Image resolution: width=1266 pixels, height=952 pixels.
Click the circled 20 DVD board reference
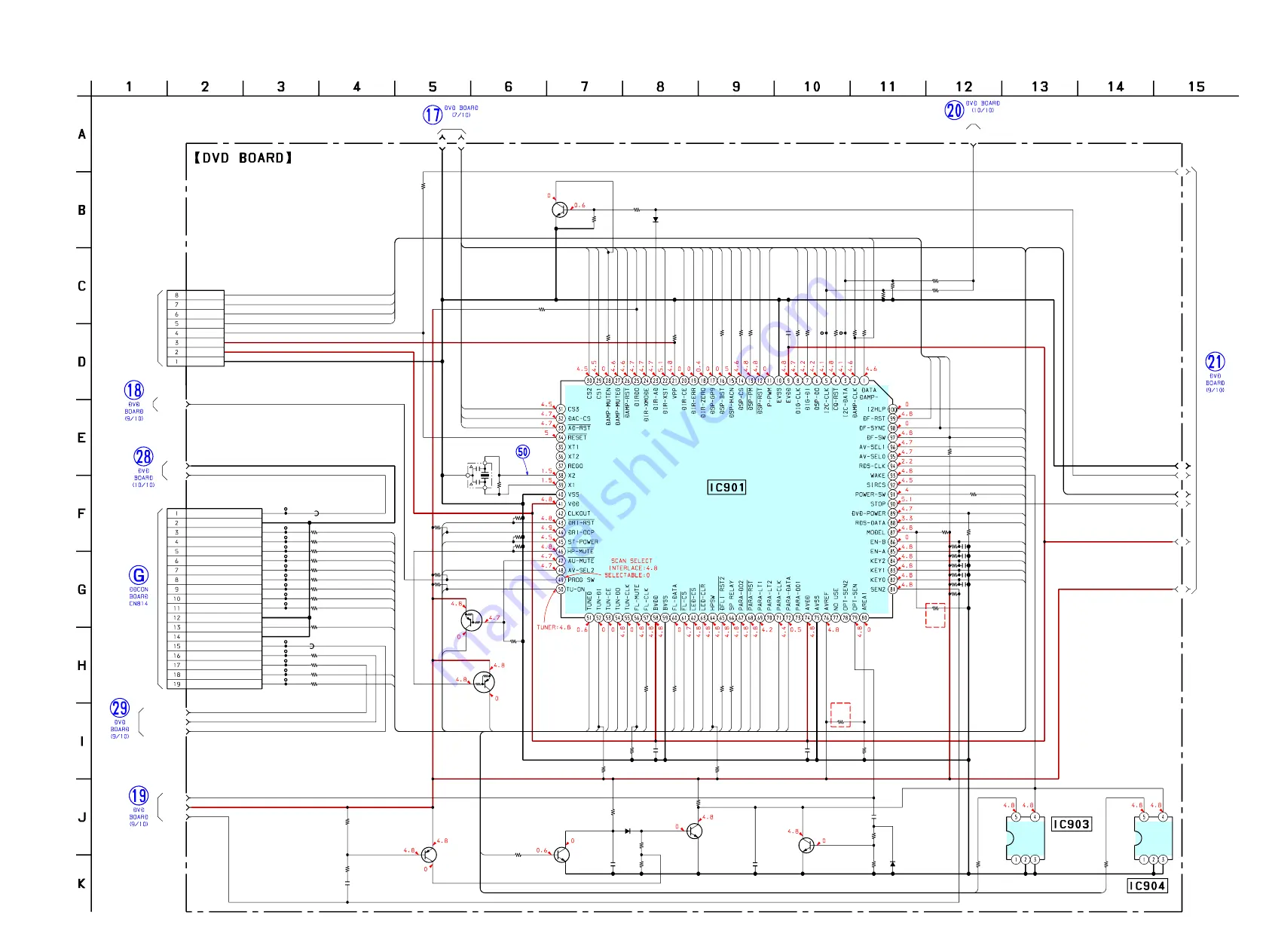tap(954, 110)
